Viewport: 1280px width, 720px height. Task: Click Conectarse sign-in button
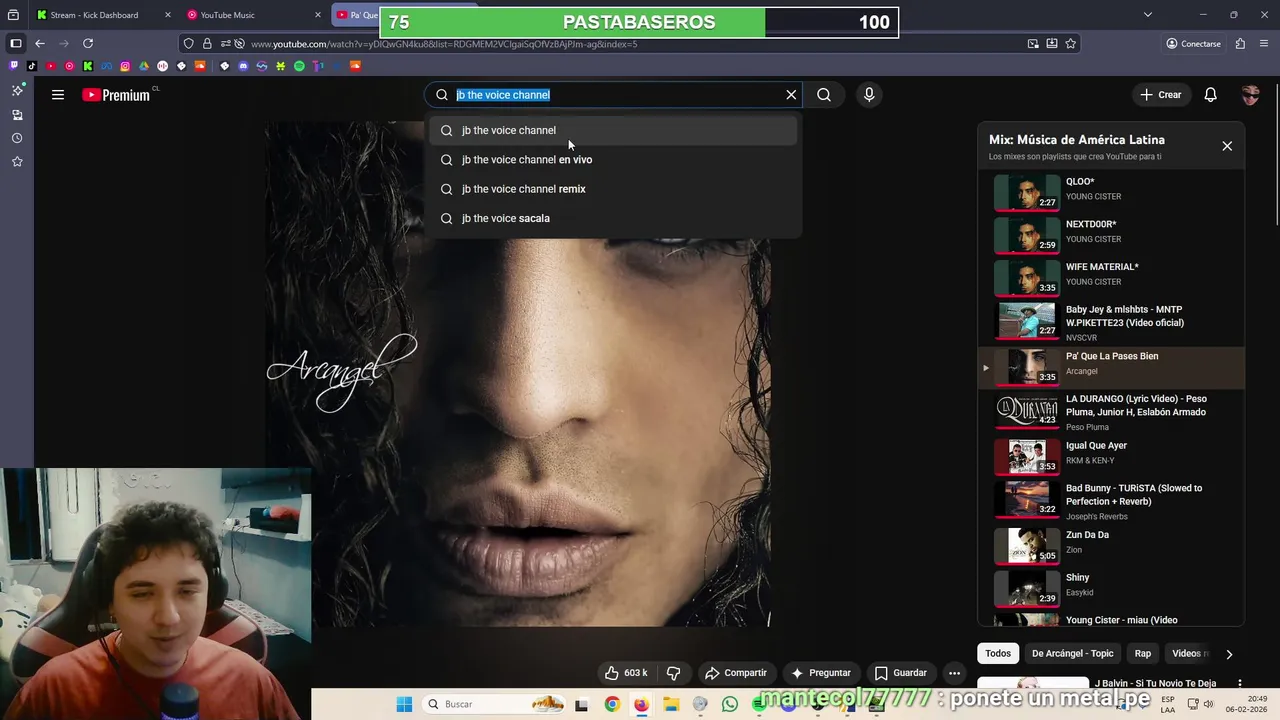(1193, 44)
